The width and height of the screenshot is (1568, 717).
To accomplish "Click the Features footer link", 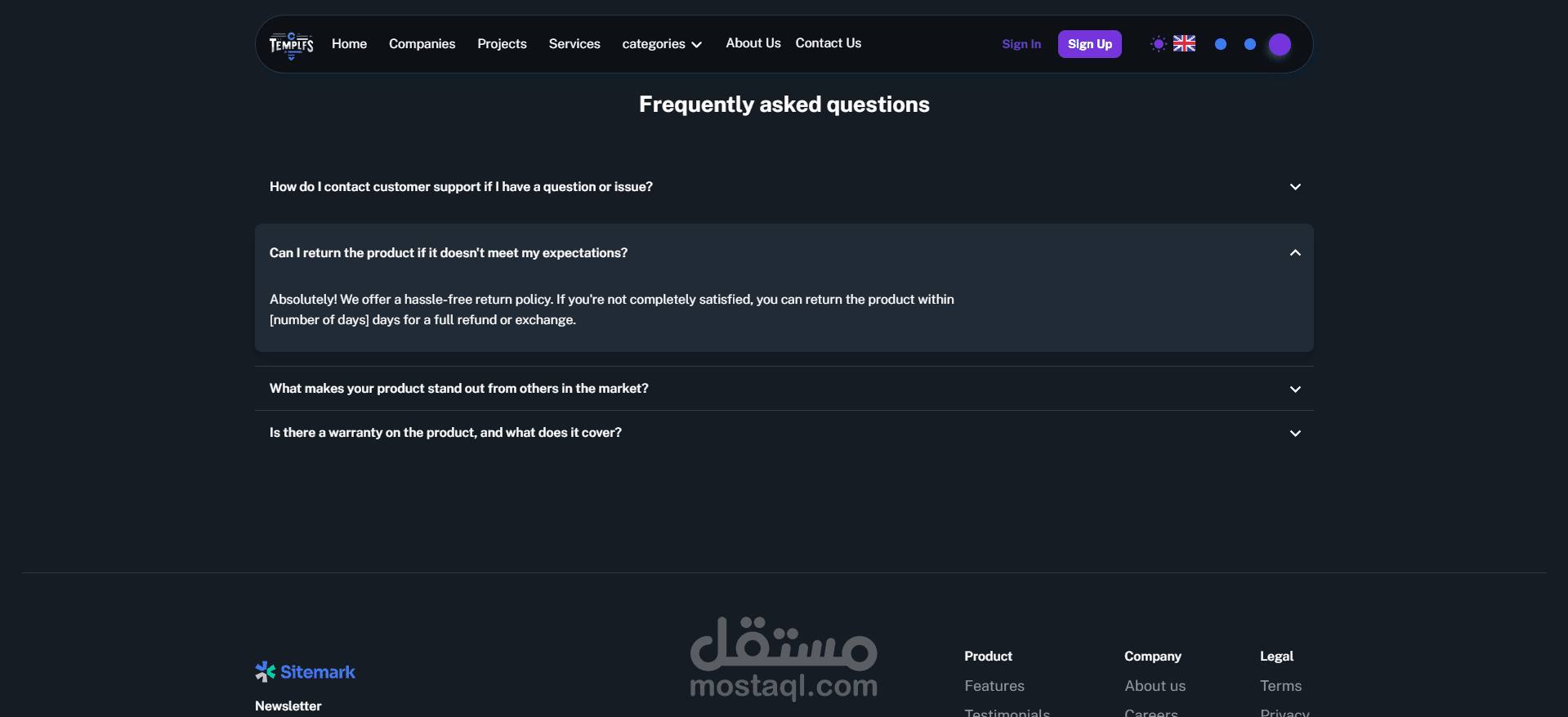I will point(994,686).
